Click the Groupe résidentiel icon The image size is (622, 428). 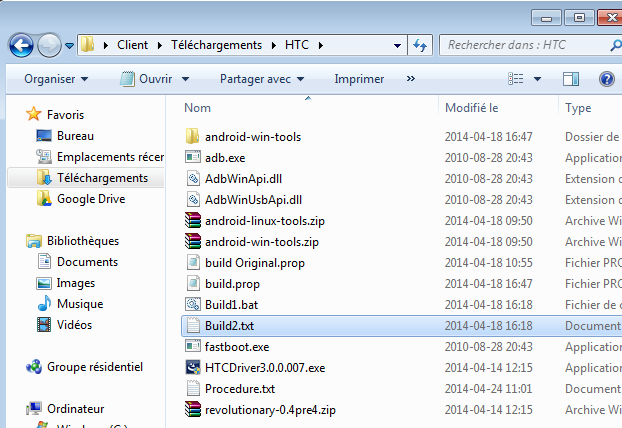click(34, 367)
